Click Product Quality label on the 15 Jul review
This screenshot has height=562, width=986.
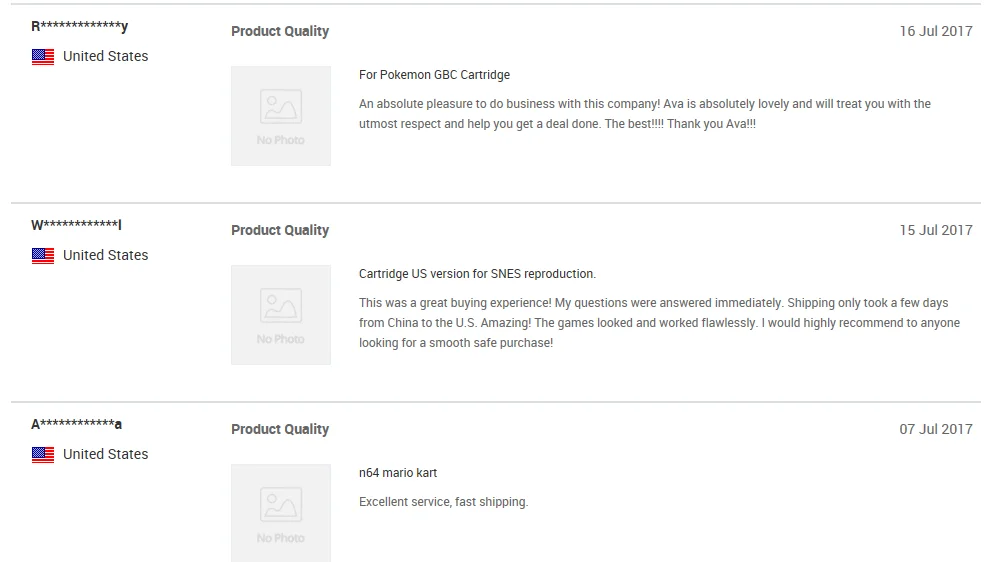pyautogui.click(x=280, y=230)
